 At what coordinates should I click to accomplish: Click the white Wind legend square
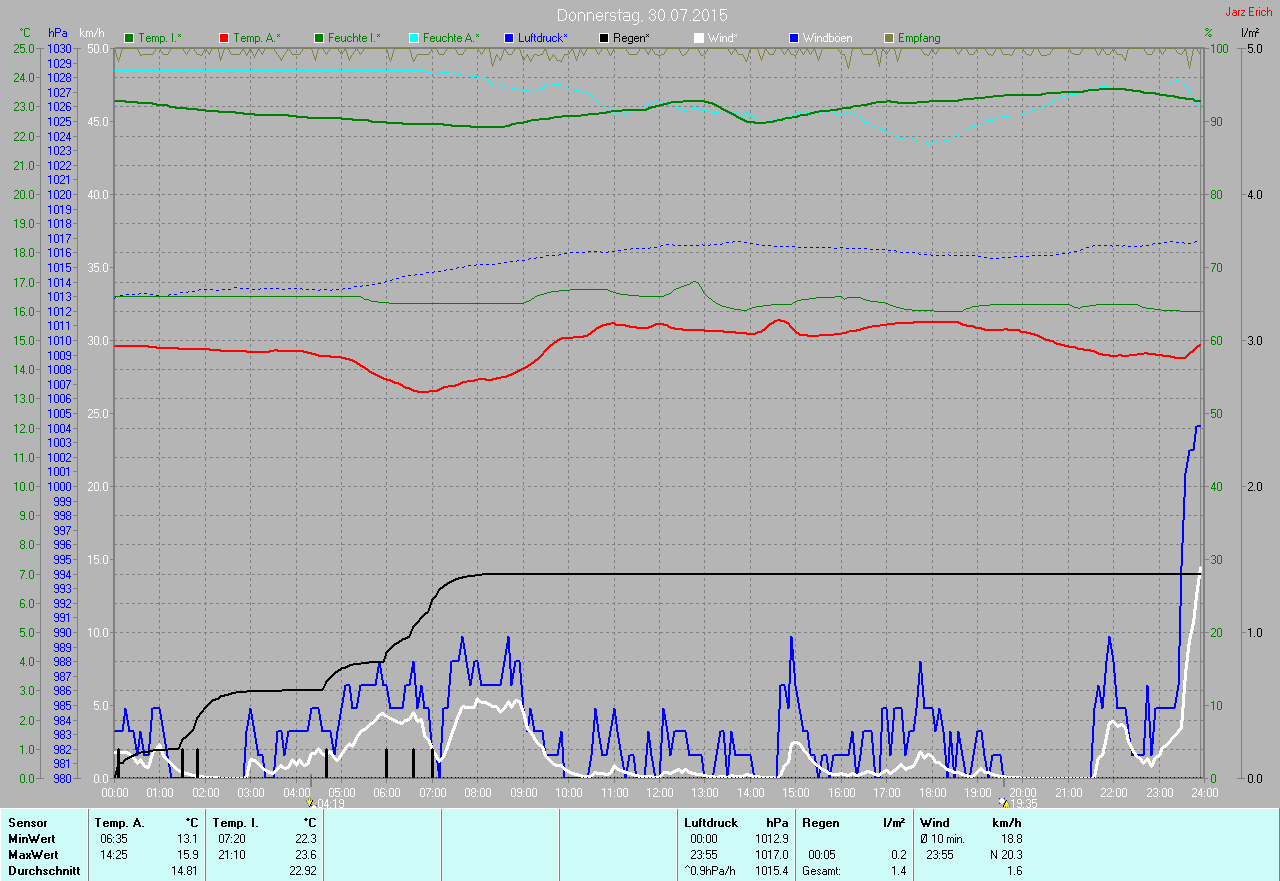(x=699, y=38)
